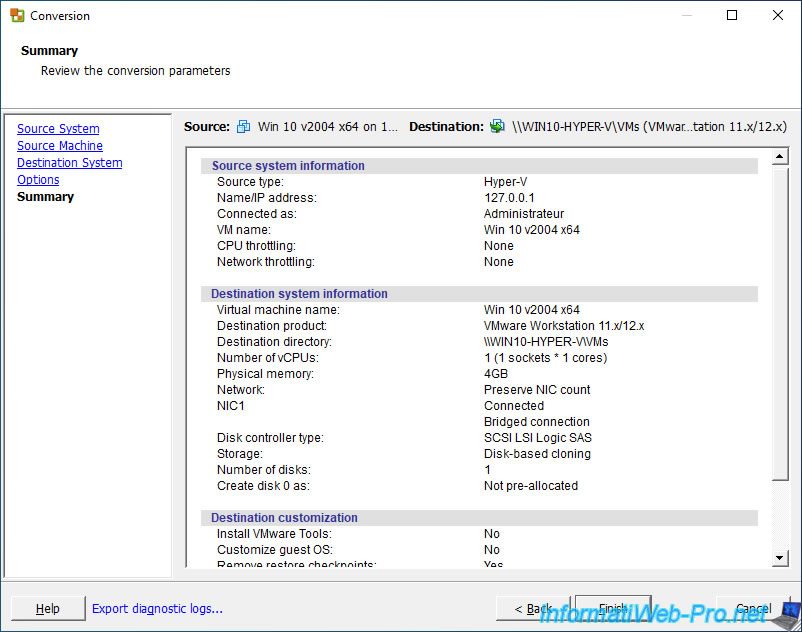Click the Name/IP address label
Viewport: 802px width, 632px height.
pos(266,198)
